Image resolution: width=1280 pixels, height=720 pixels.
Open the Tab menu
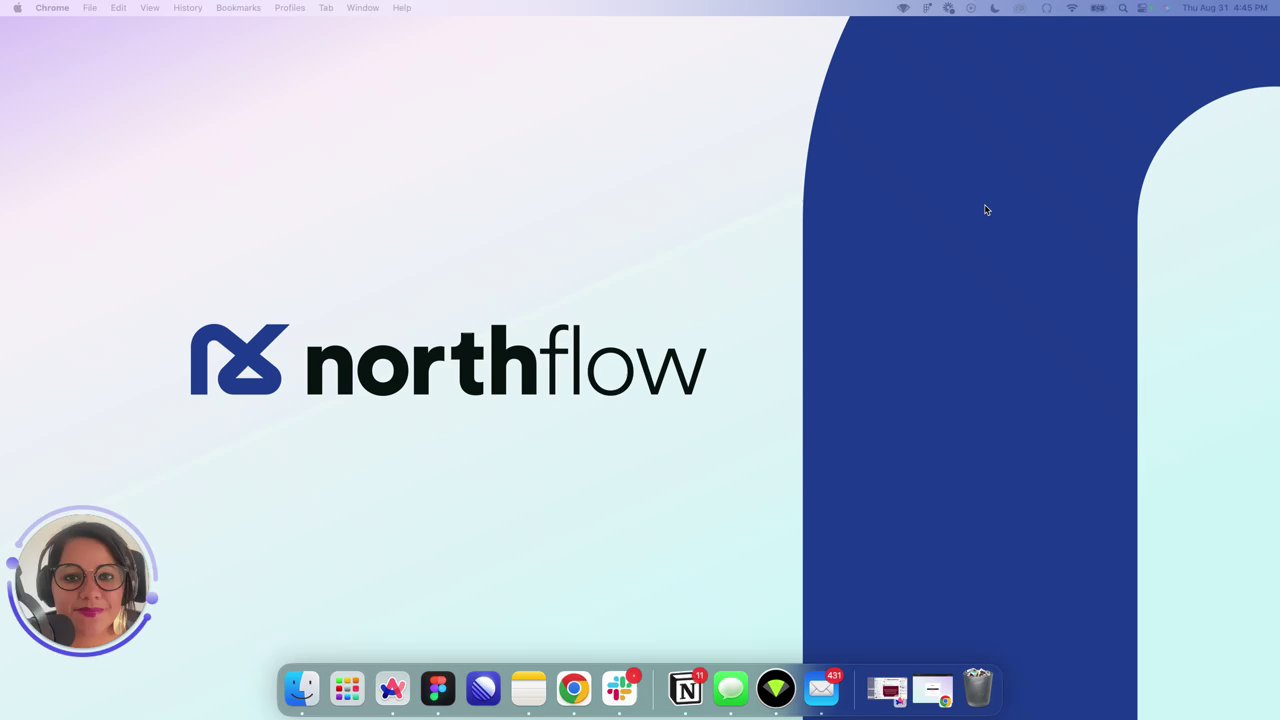click(326, 8)
